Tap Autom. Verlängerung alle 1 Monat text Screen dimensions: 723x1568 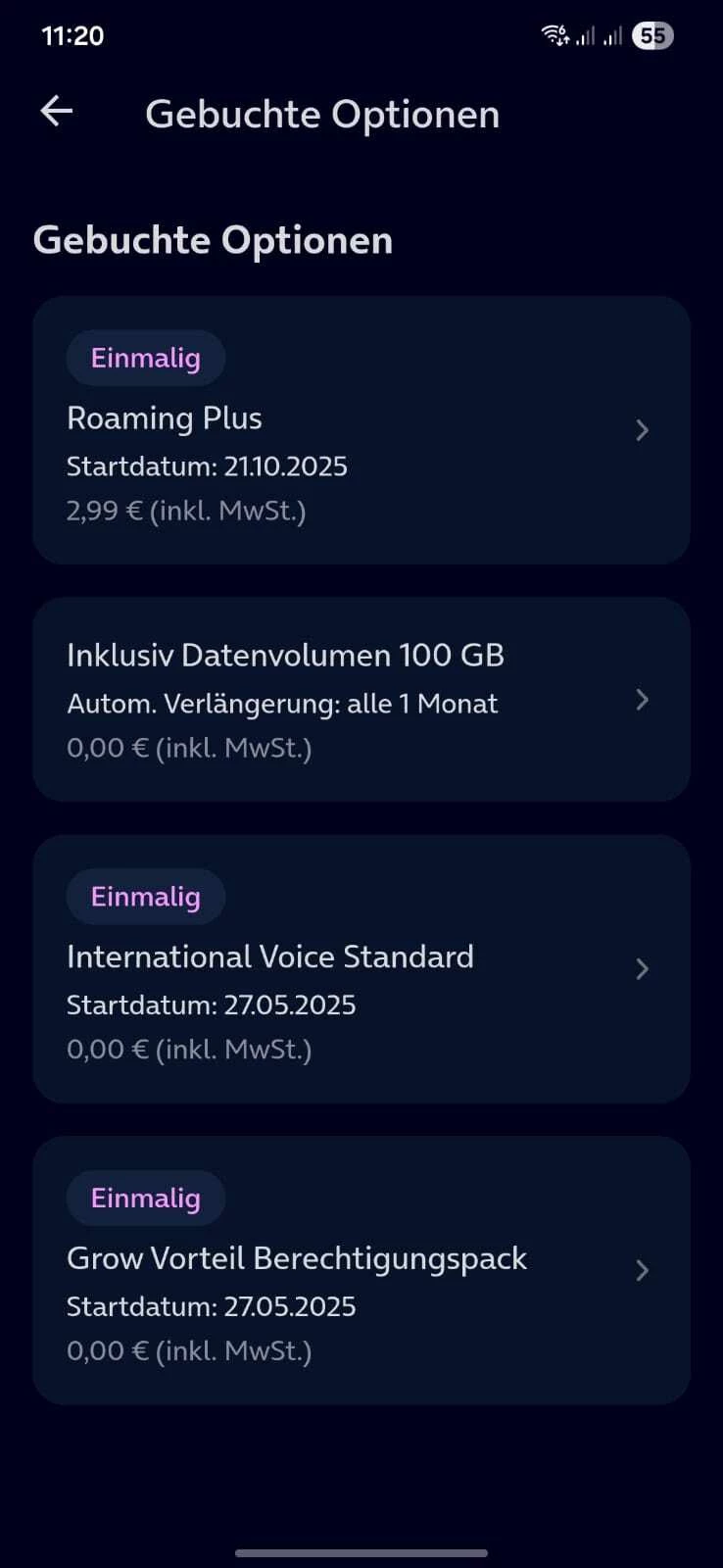282,704
